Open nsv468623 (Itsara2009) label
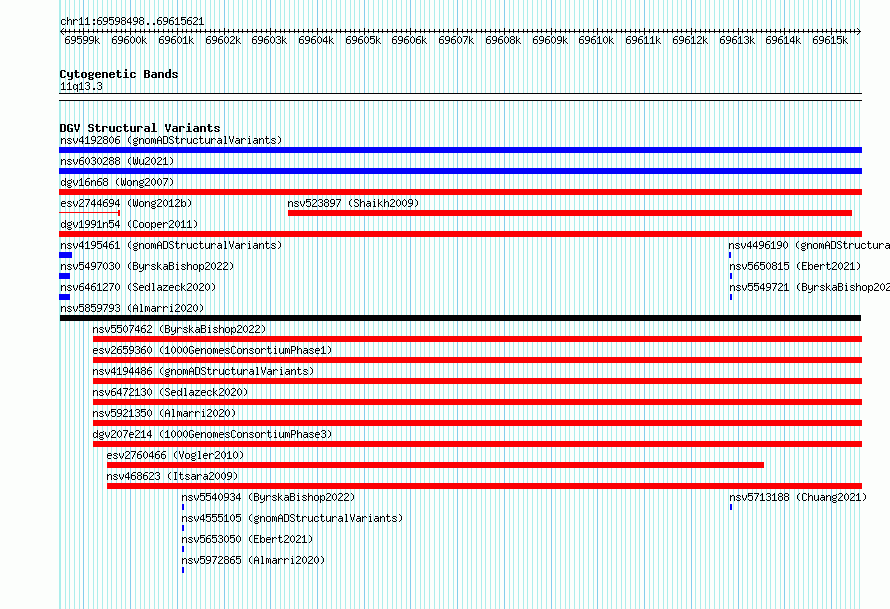890x609 pixels. [x=173, y=476]
